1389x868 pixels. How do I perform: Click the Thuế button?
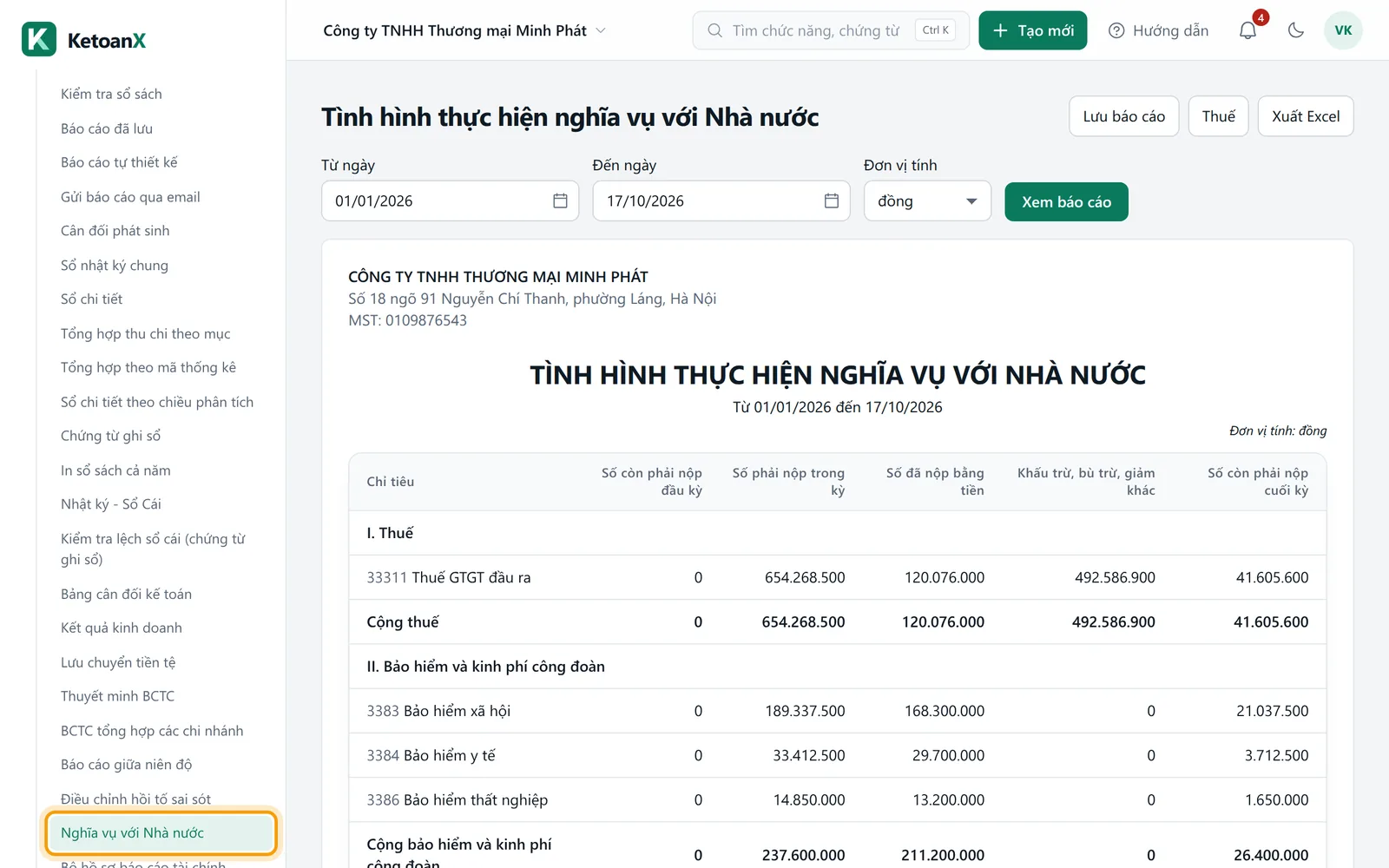pyautogui.click(x=1218, y=116)
